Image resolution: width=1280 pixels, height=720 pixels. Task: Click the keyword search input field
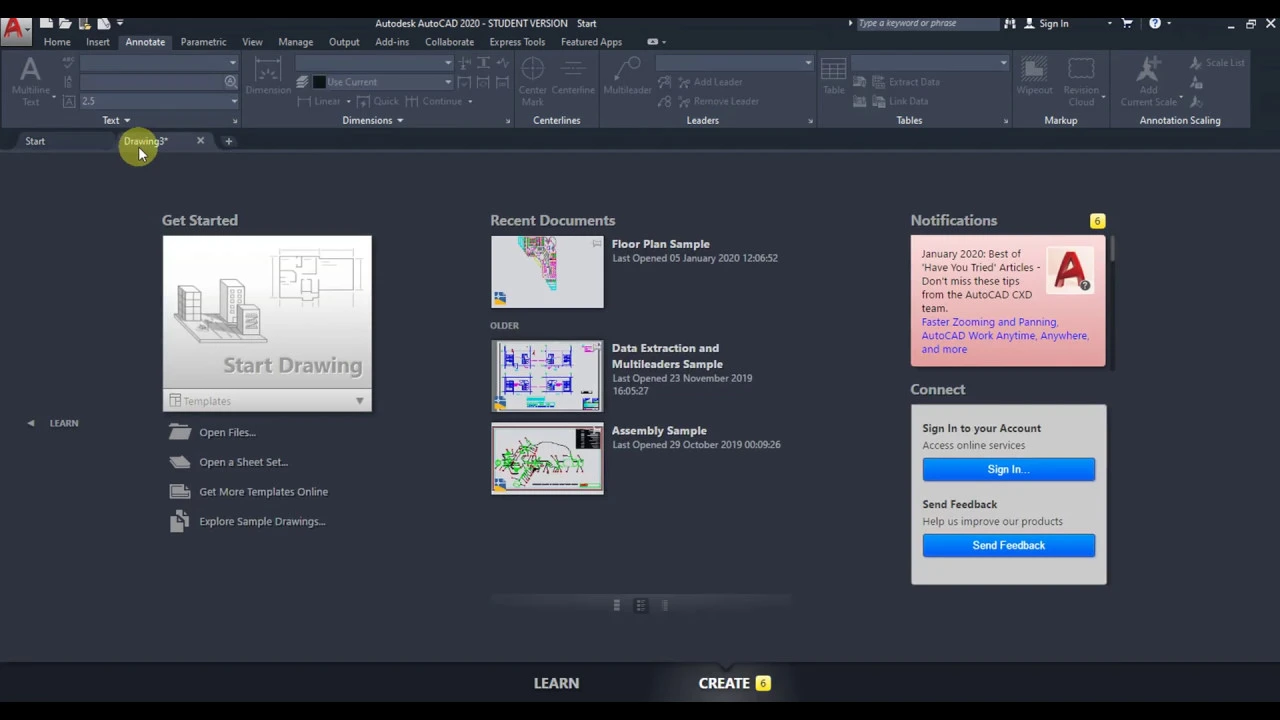pyautogui.click(x=926, y=23)
